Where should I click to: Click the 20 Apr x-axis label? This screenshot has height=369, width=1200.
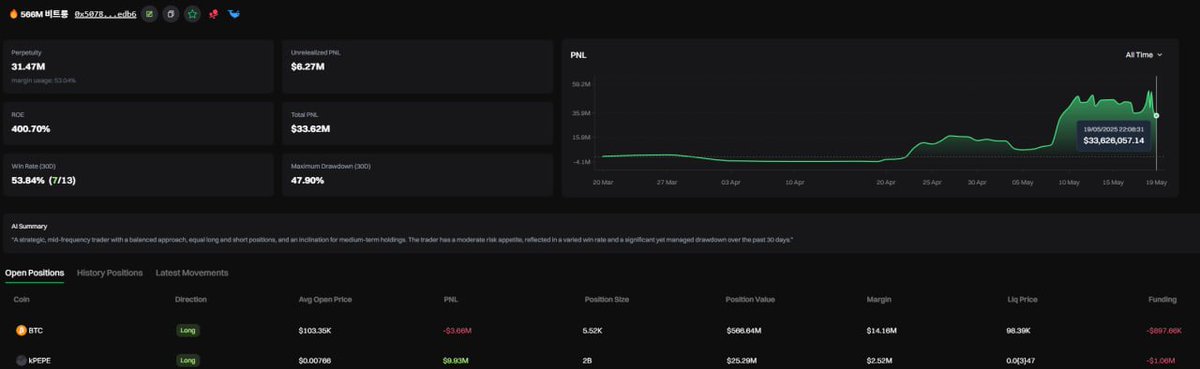tap(886, 183)
